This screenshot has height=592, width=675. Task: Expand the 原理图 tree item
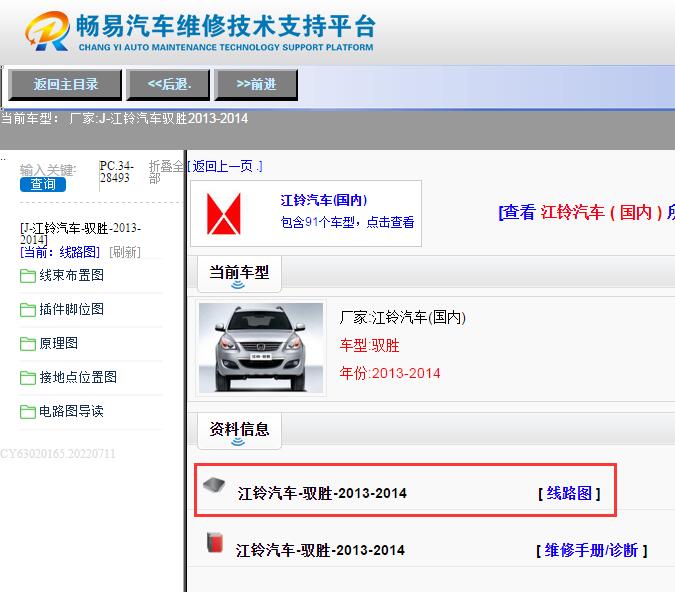pyautogui.click(x=59, y=343)
